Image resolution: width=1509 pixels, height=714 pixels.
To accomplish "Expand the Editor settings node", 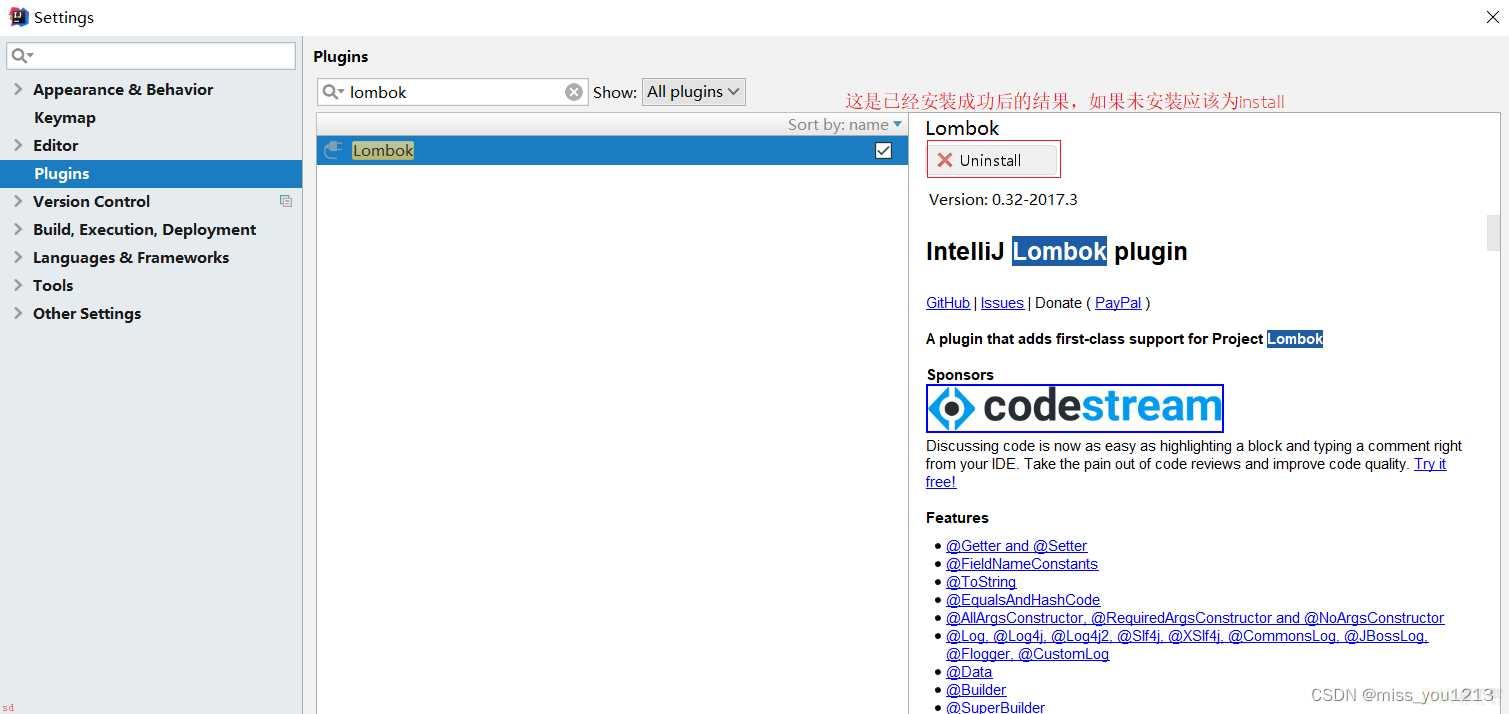I will click(x=18, y=145).
